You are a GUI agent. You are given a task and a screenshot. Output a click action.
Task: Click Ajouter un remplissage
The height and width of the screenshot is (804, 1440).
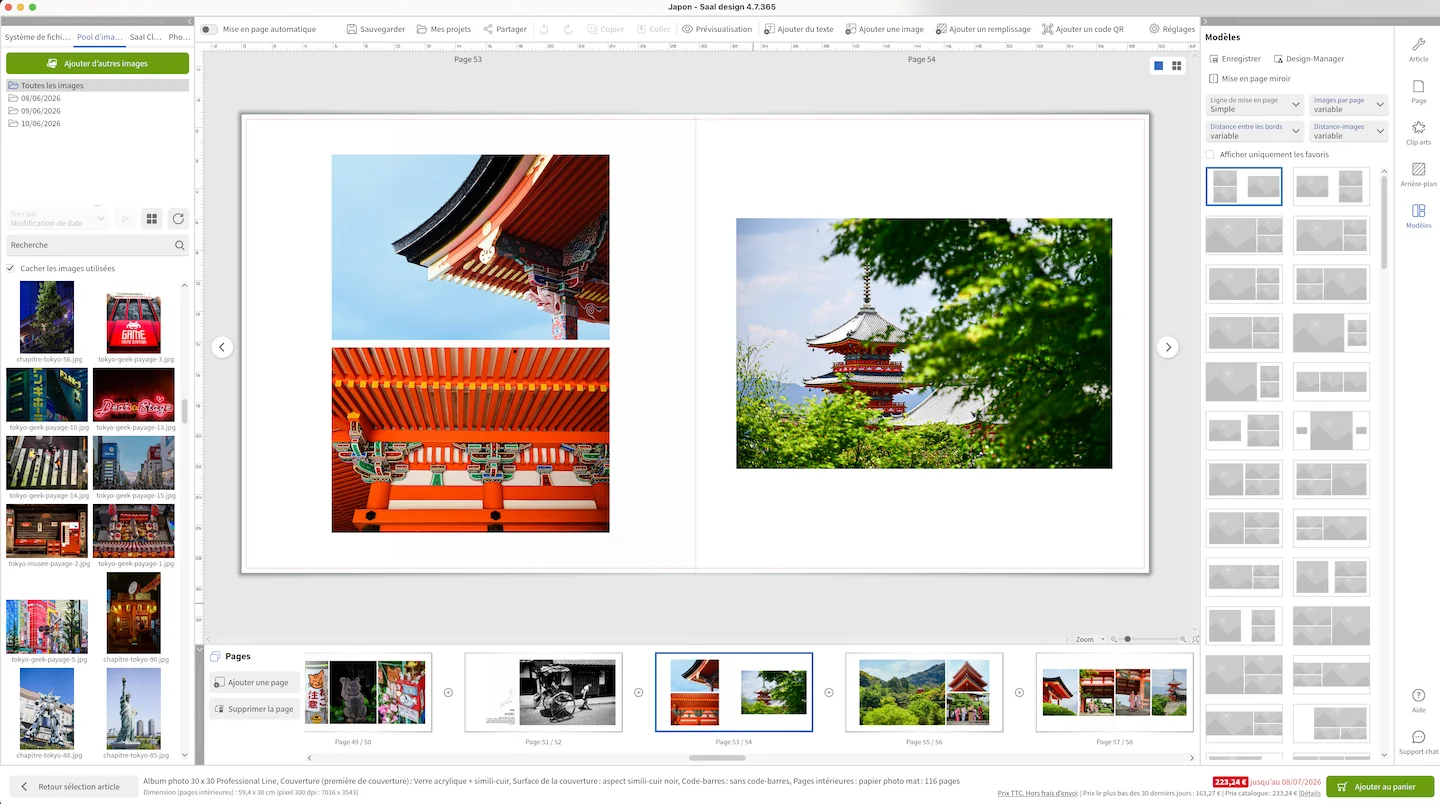(x=983, y=29)
